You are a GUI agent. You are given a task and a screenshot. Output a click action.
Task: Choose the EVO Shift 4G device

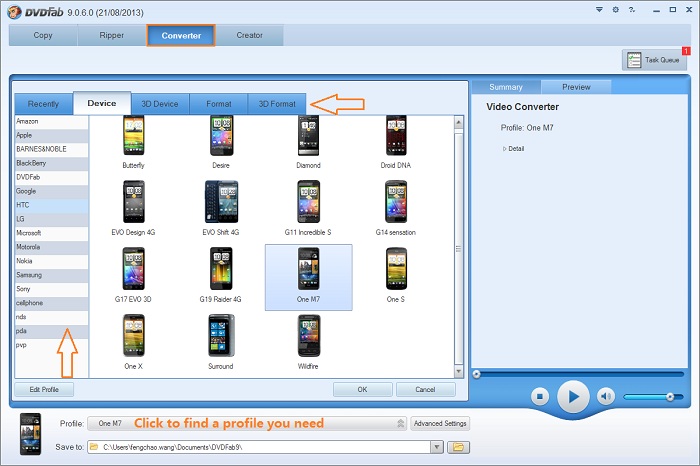tap(221, 208)
